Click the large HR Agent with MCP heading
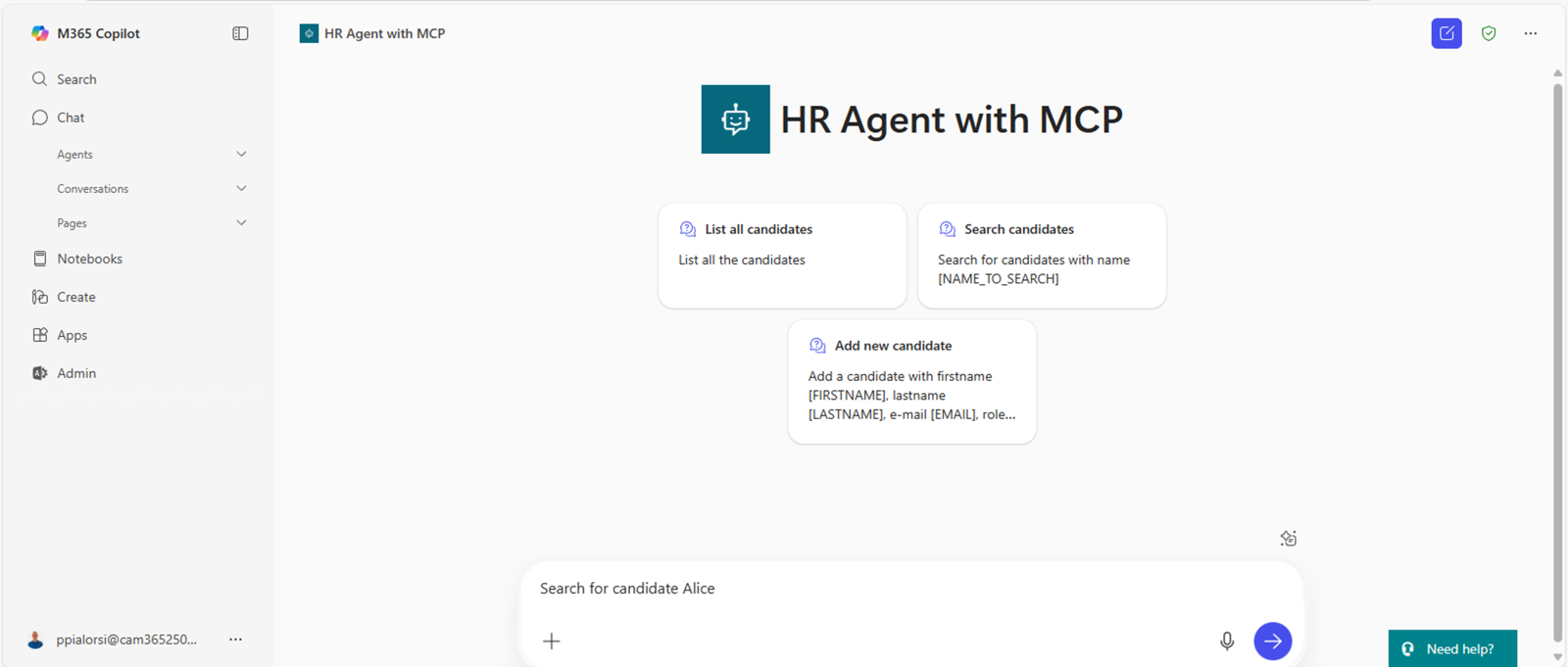1568x667 pixels. [x=952, y=119]
